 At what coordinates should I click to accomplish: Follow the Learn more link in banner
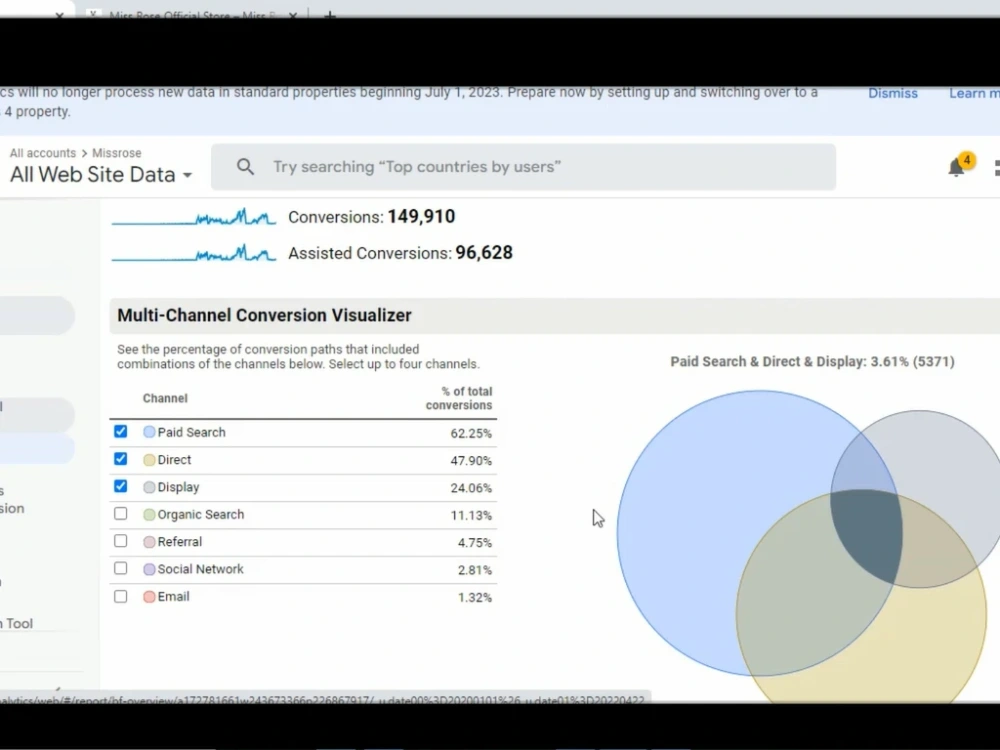coord(974,93)
